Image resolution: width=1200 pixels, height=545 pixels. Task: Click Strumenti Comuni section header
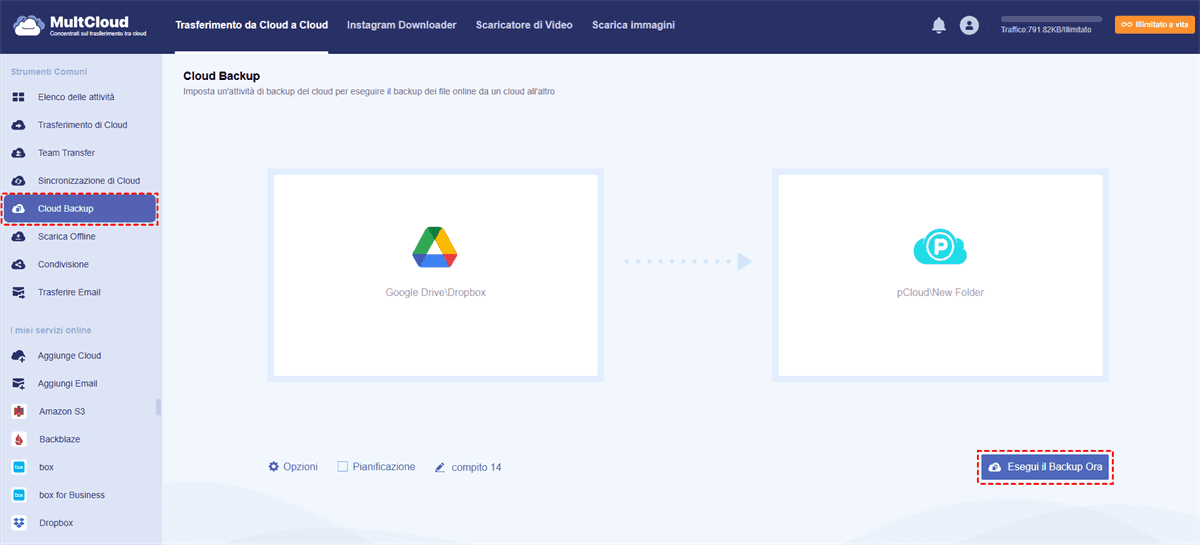pos(49,72)
